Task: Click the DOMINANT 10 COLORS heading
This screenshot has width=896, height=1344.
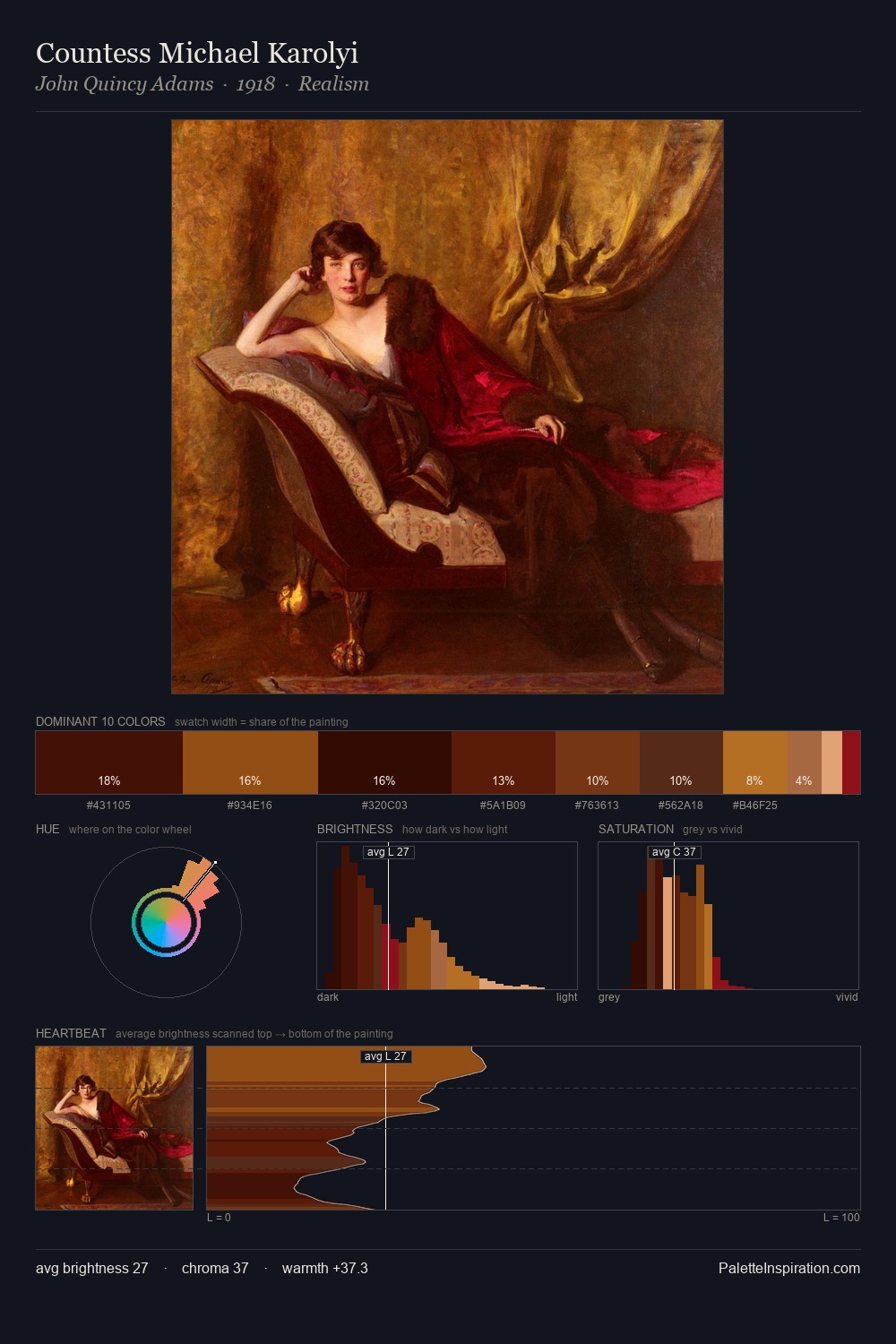Action: 100,721
